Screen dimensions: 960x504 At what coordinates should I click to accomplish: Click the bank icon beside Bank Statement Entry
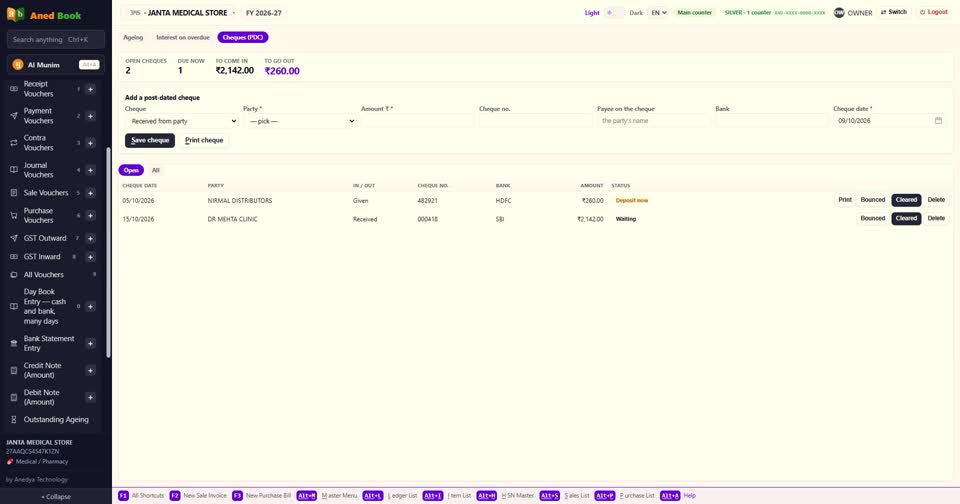pyautogui.click(x=13, y=344)
